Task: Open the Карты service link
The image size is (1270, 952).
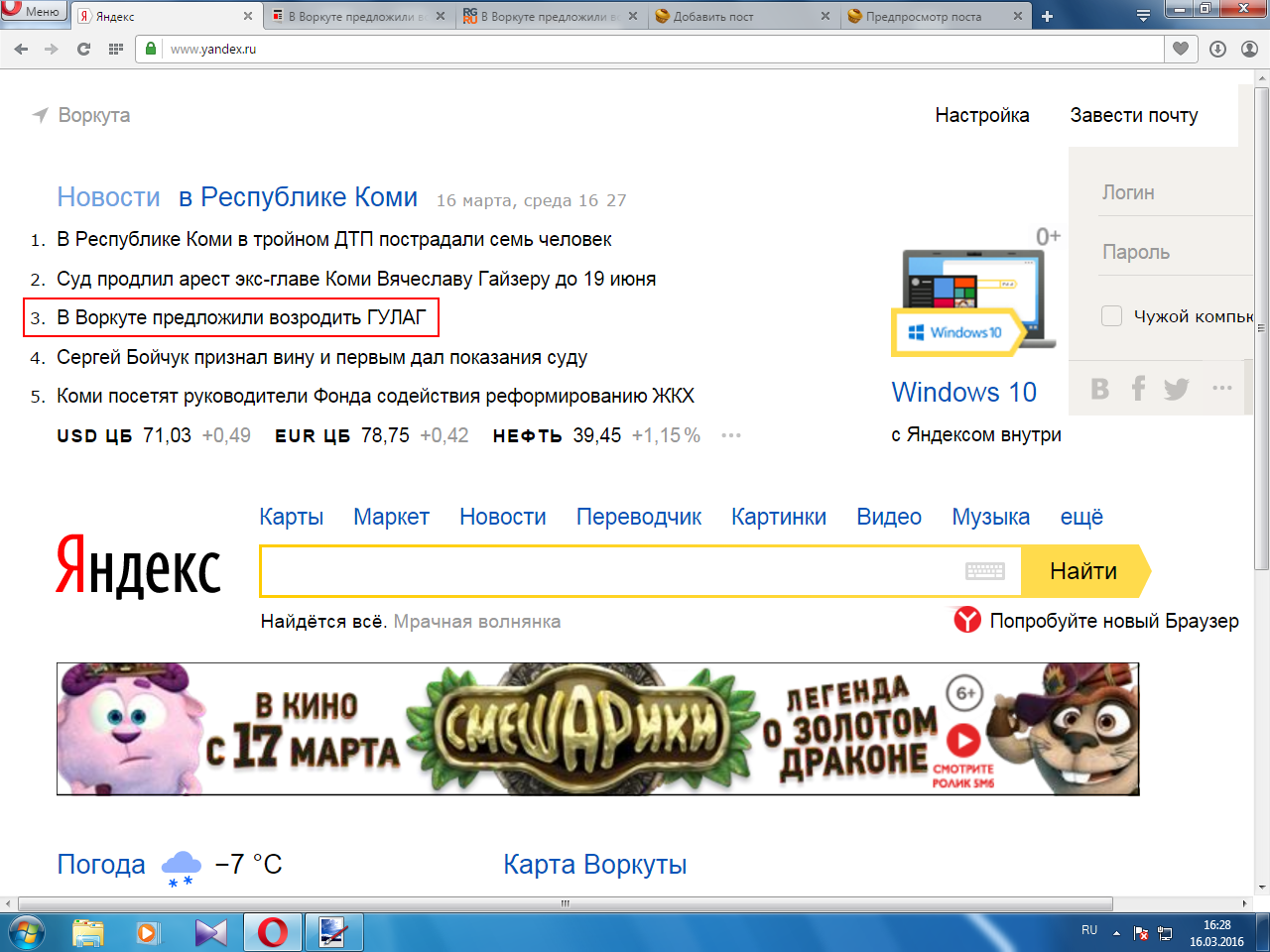Action: (x=292, y=517)
